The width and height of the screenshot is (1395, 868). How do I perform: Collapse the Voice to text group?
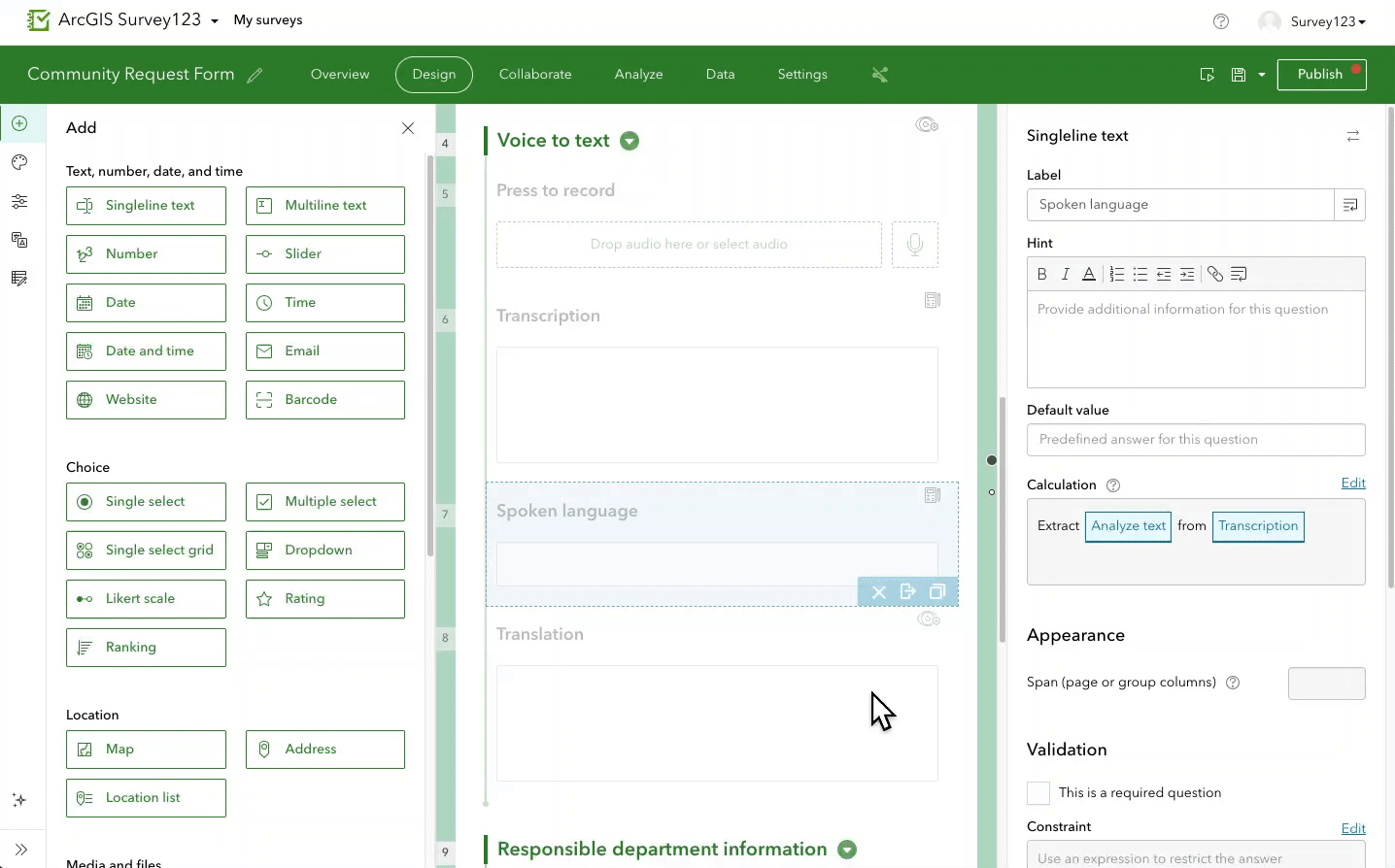(x=629, y=140)
